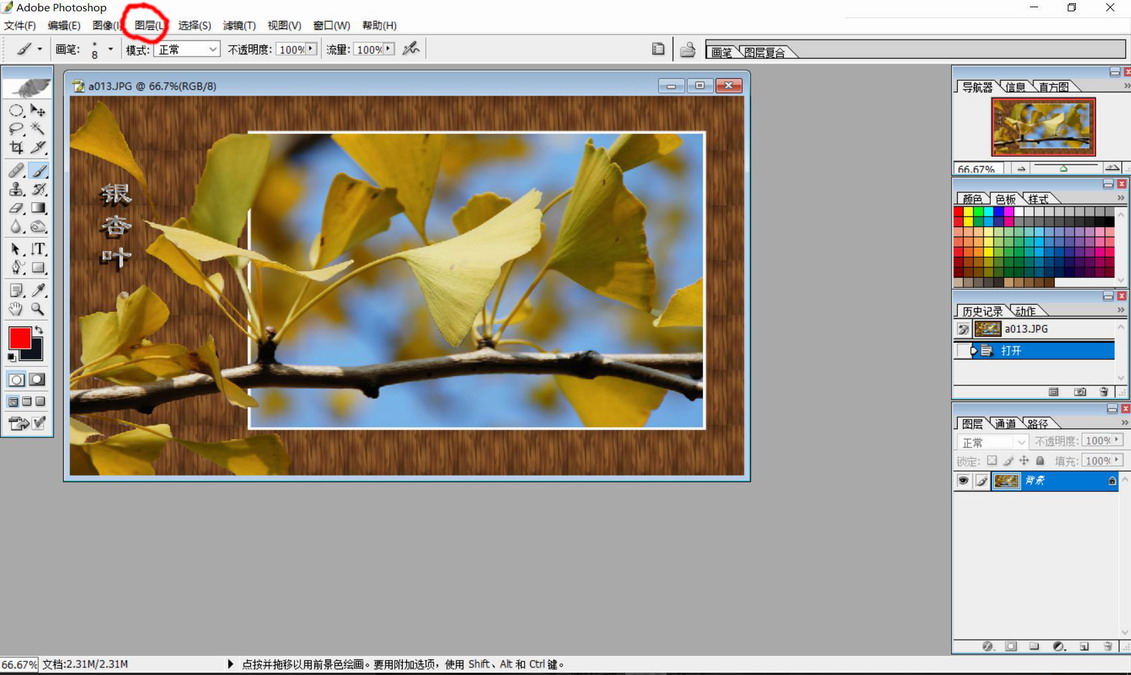Choose the Eraser tool
The image size is (1131, 675).
pyautogui.click(x=17, y=209)
